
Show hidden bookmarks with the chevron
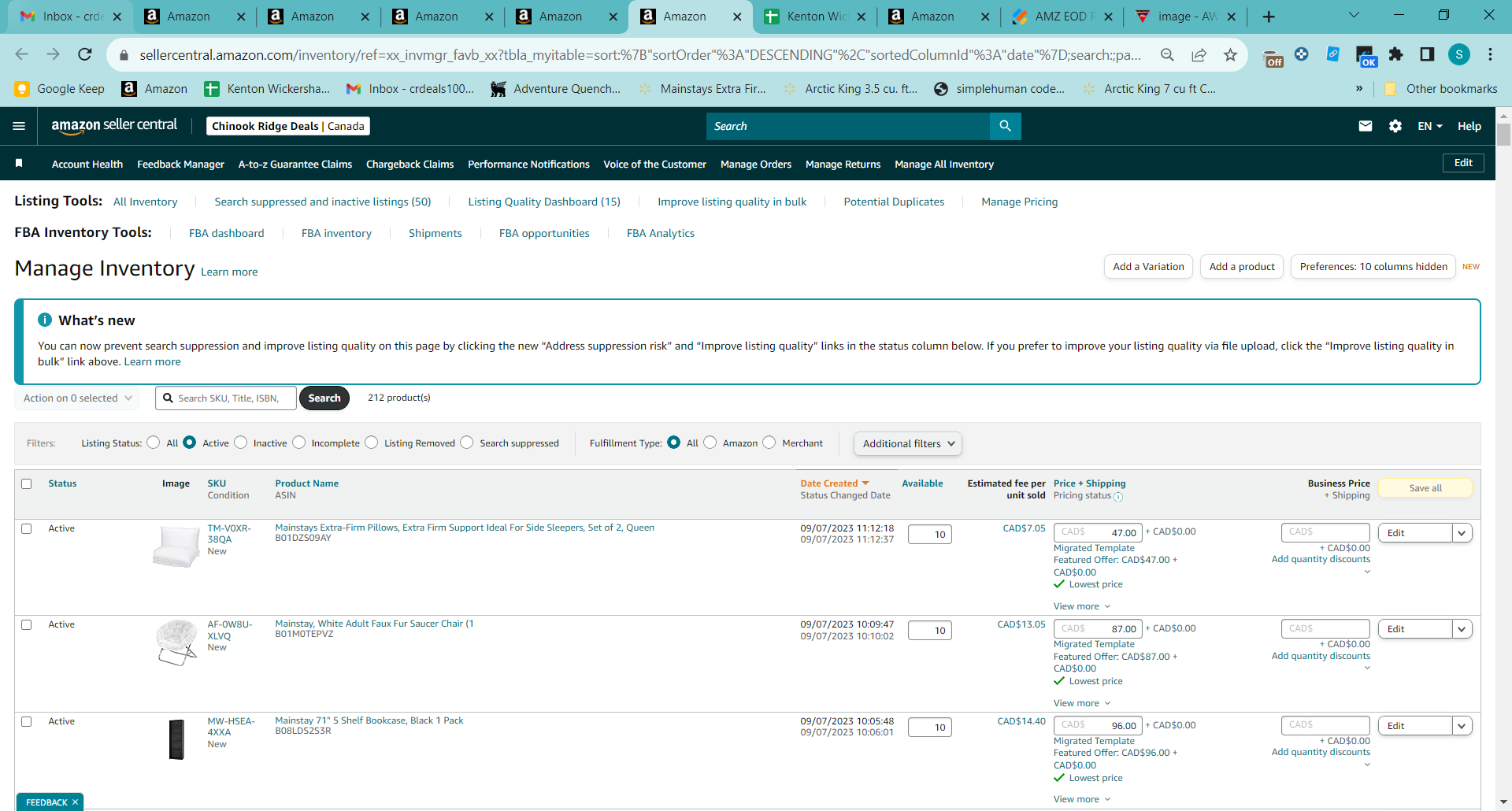pos(1359,89)
